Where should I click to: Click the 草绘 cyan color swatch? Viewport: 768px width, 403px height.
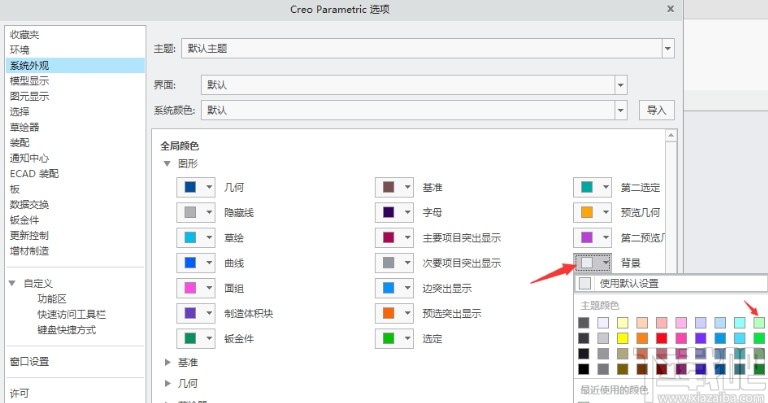(x=190, y=237)
